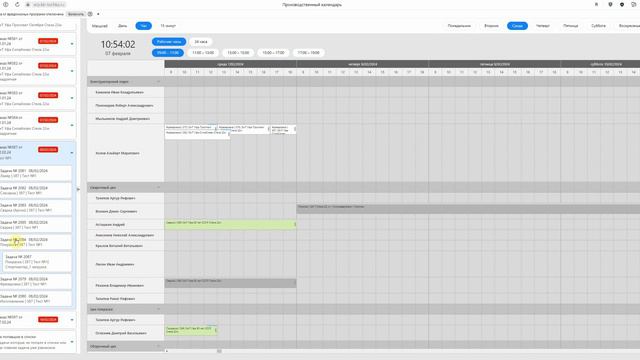Image resolution: width=640 pixels, height=360 pixels.
Task: Click the red date badge on order №581
Action: point(48,41)
